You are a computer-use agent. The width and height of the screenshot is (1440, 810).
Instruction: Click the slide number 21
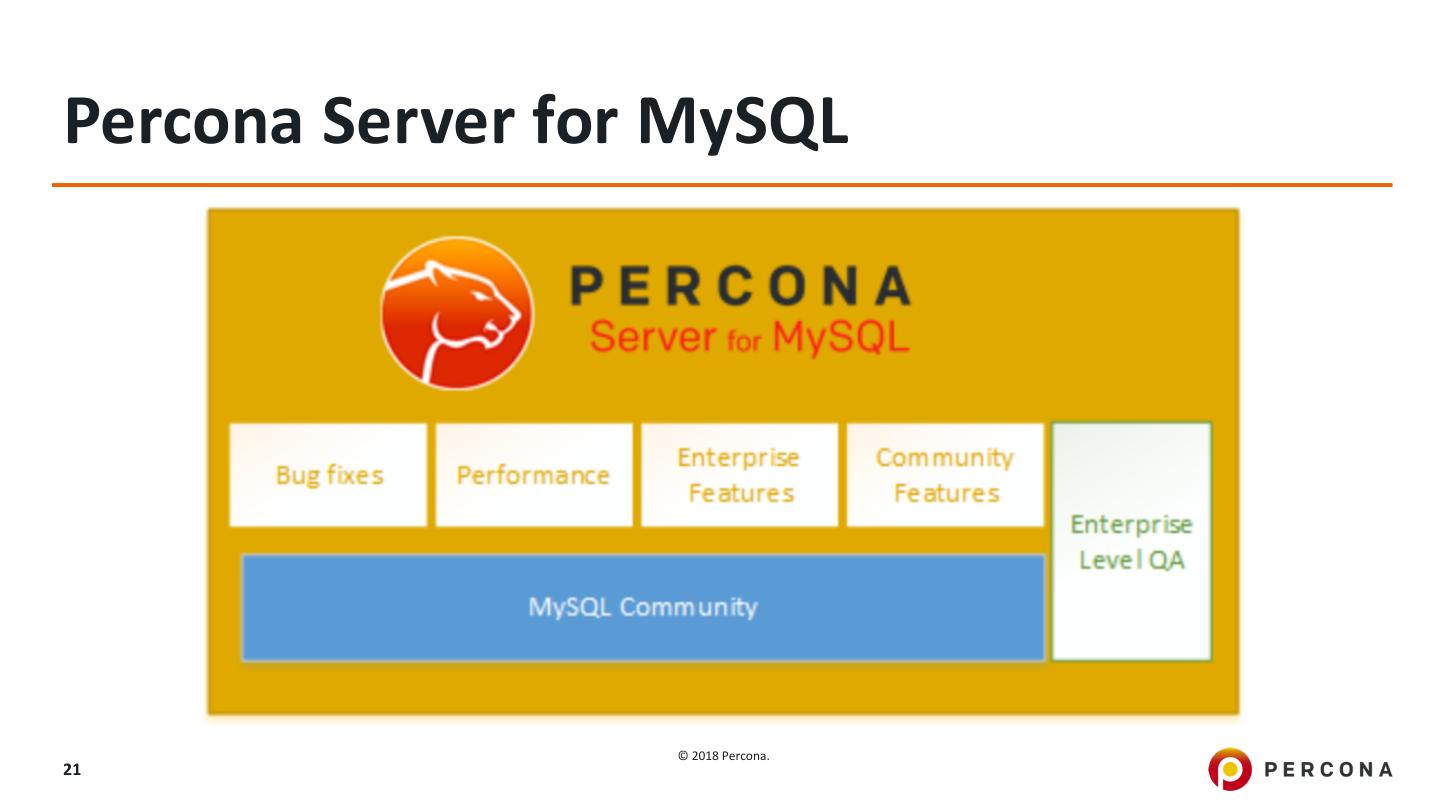click(71, 770)
